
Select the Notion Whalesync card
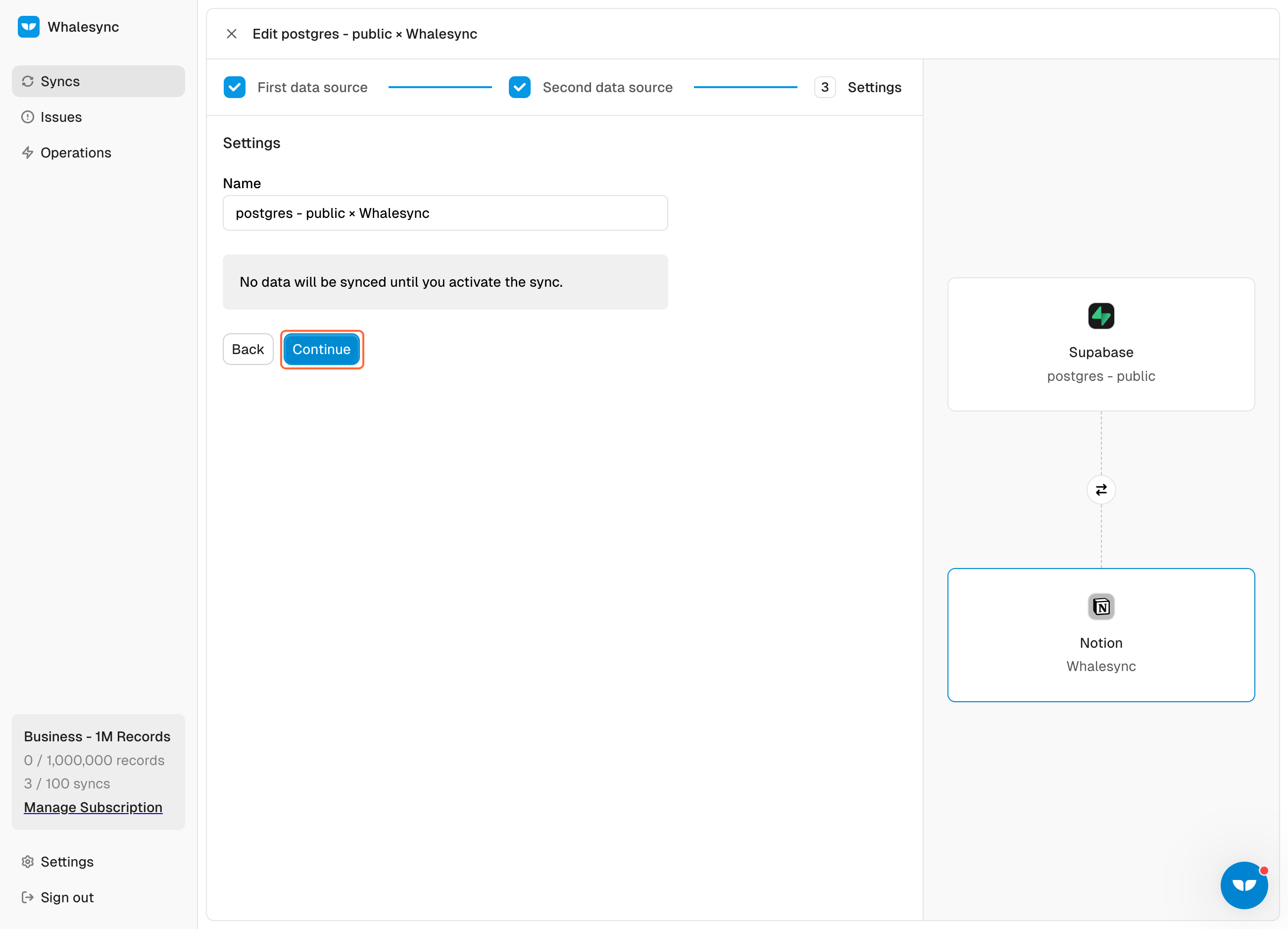pyautogui.click(x=1100, y=635)
